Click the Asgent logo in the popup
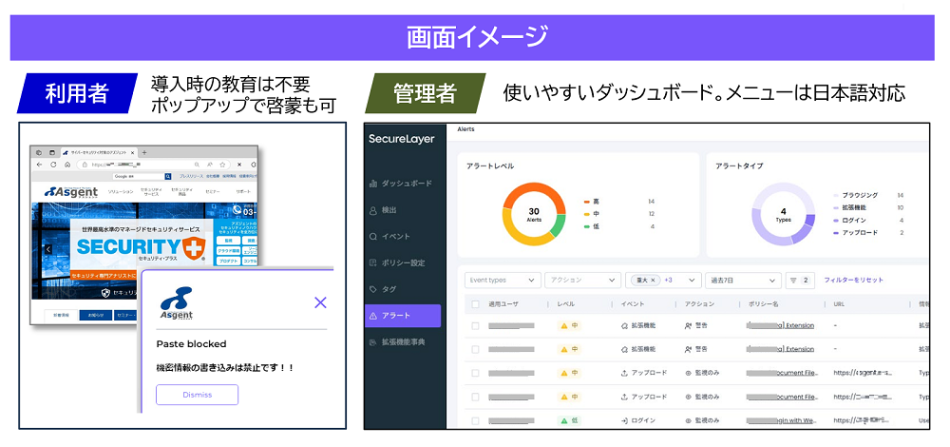This screenshot has width=950, height=447. [176, 305]
